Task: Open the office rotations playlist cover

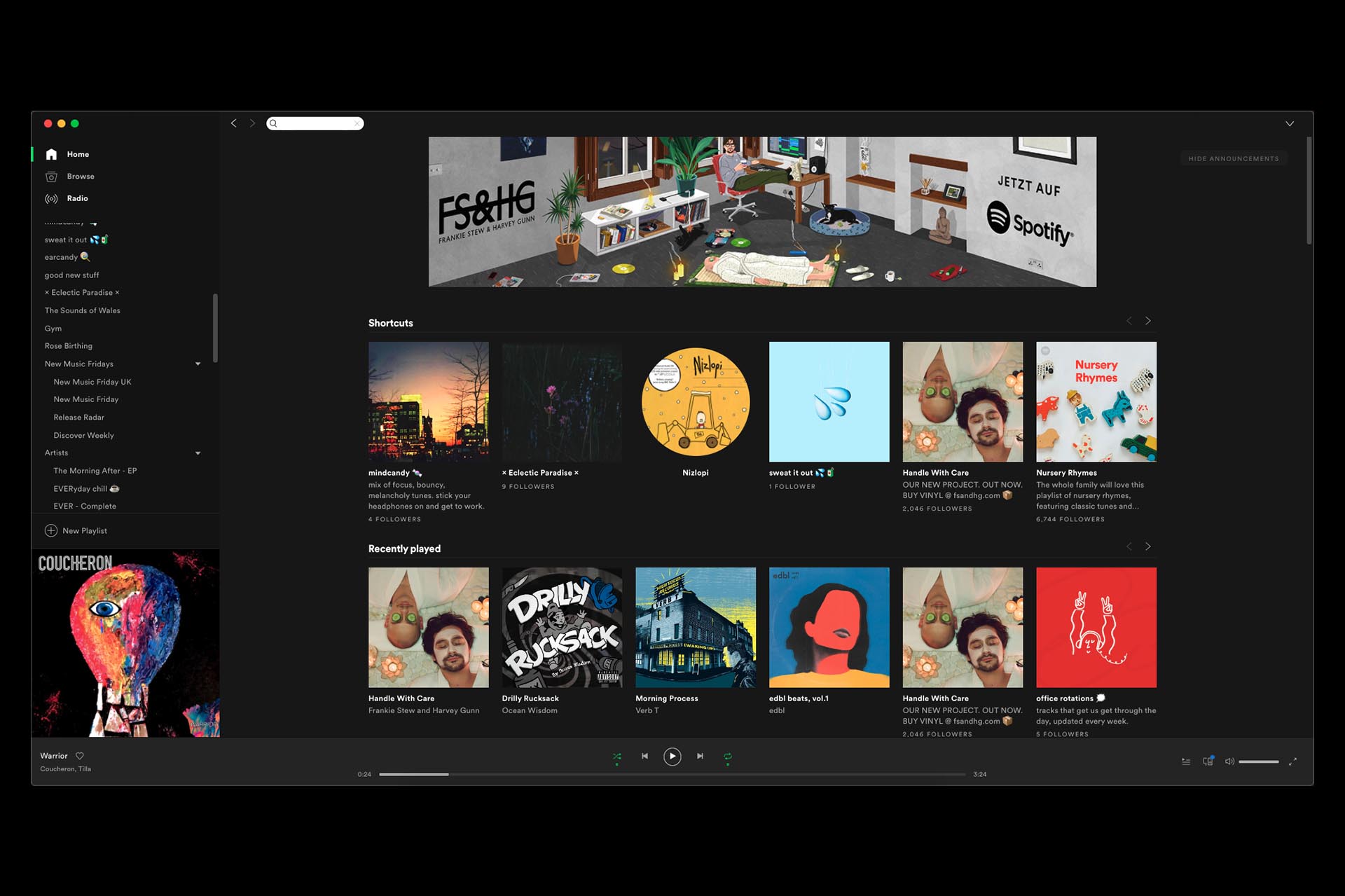Action: click(1096, 627)
